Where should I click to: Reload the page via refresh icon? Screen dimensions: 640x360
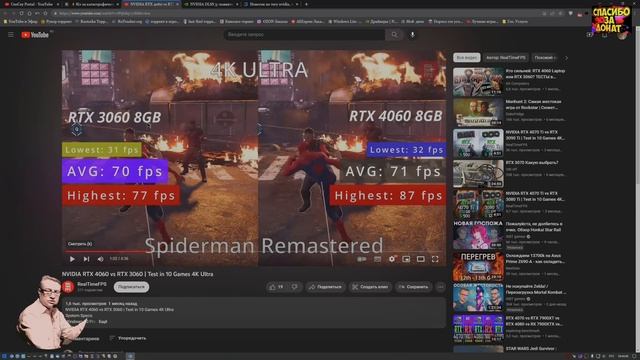click(x=21, y=13)
